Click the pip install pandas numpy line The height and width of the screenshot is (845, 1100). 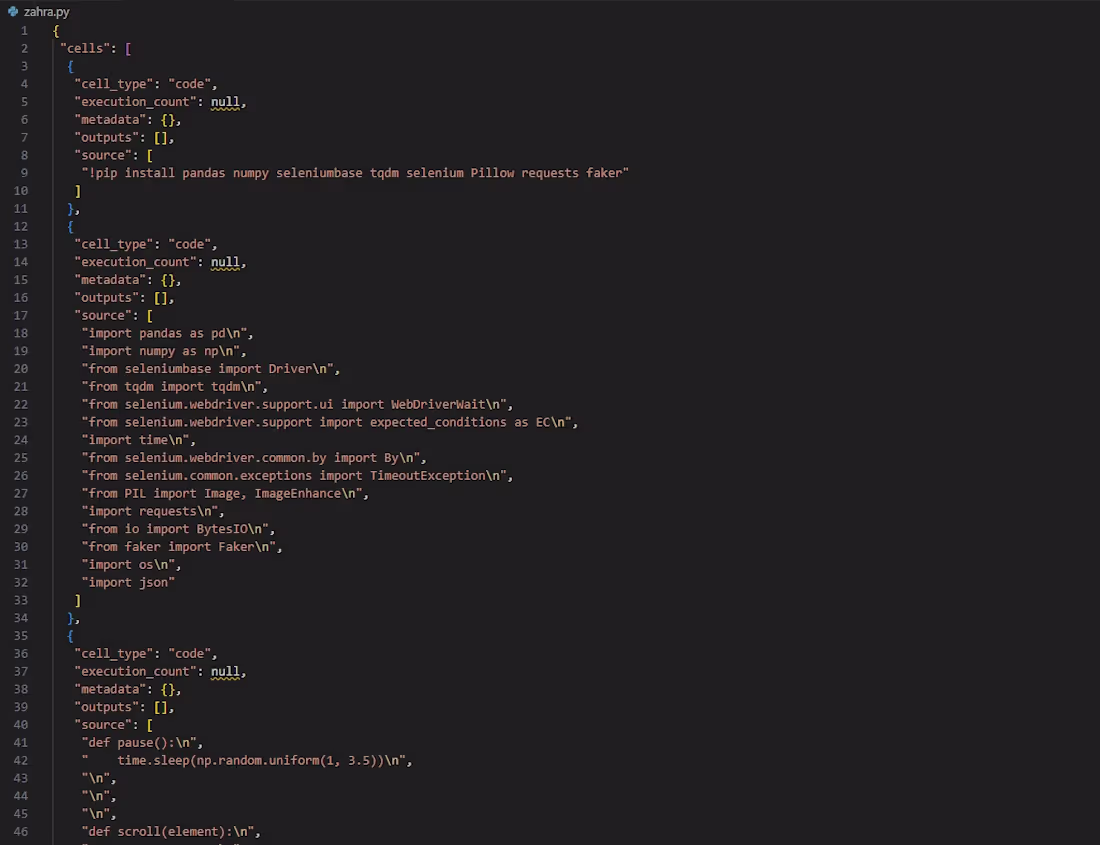point(355,173)
